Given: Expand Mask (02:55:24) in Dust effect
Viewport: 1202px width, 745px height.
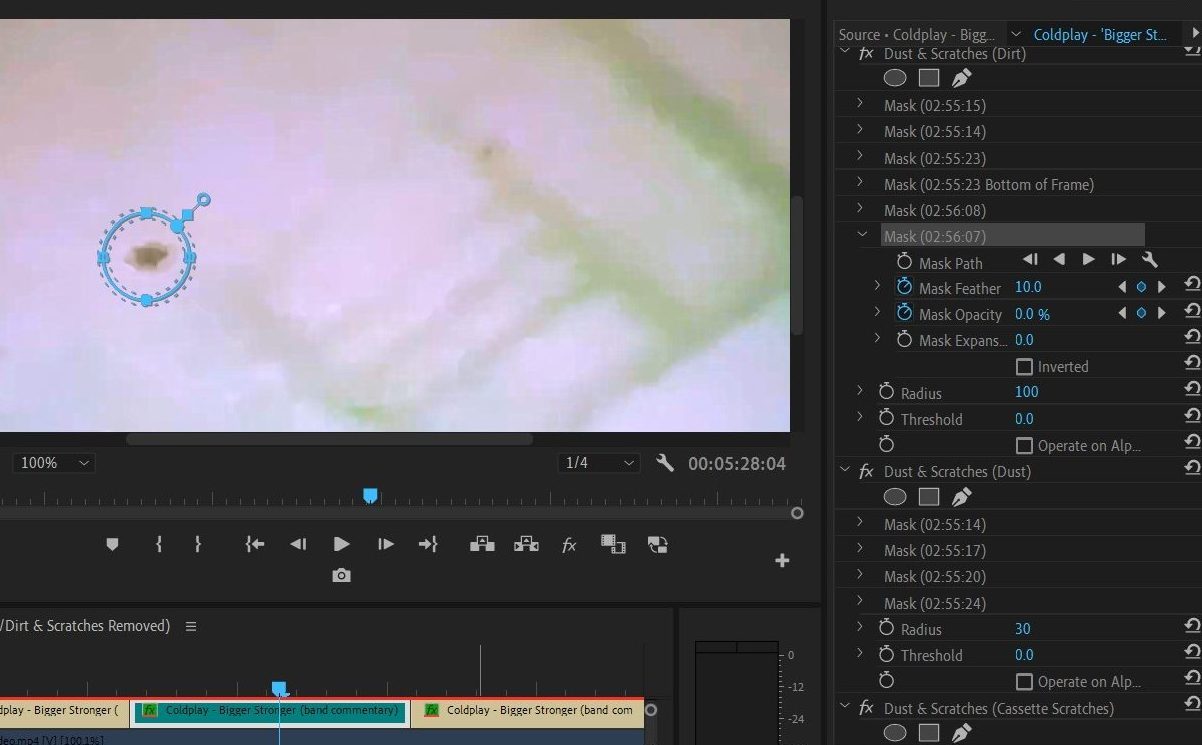Looking at the screenshot, I should [859, 602].
